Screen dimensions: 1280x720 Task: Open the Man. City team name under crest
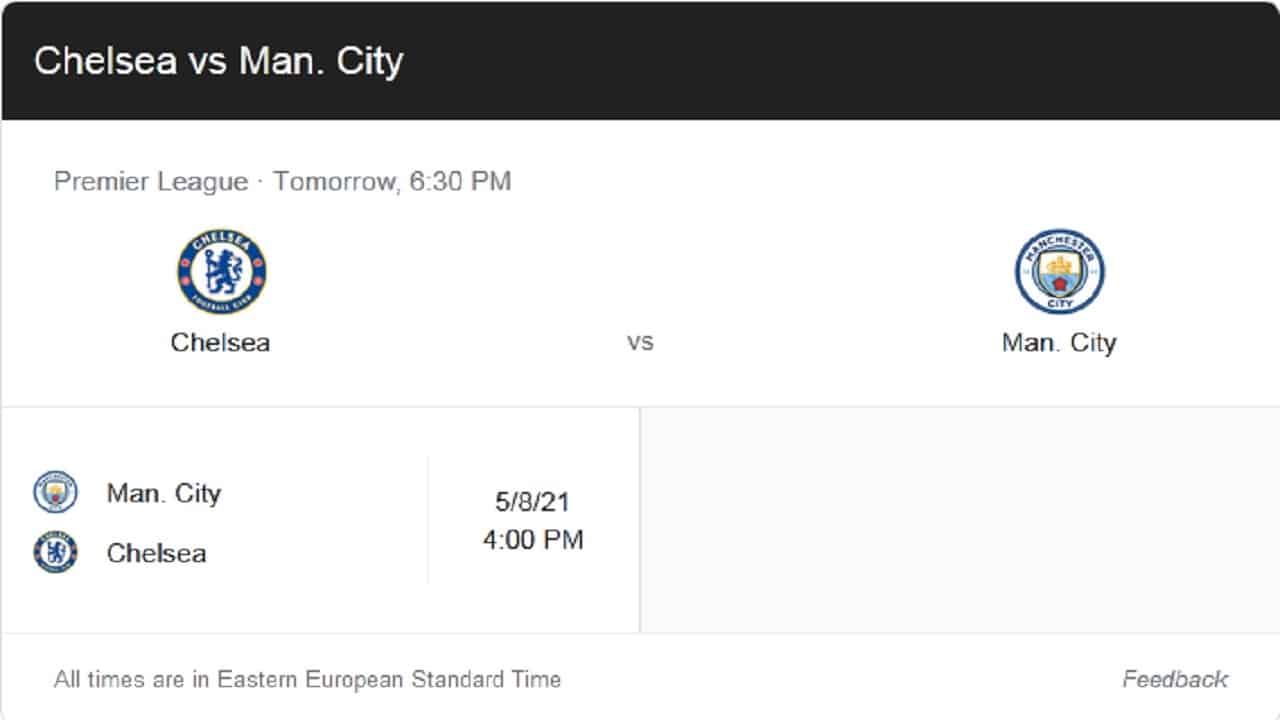pos(1059,342)
